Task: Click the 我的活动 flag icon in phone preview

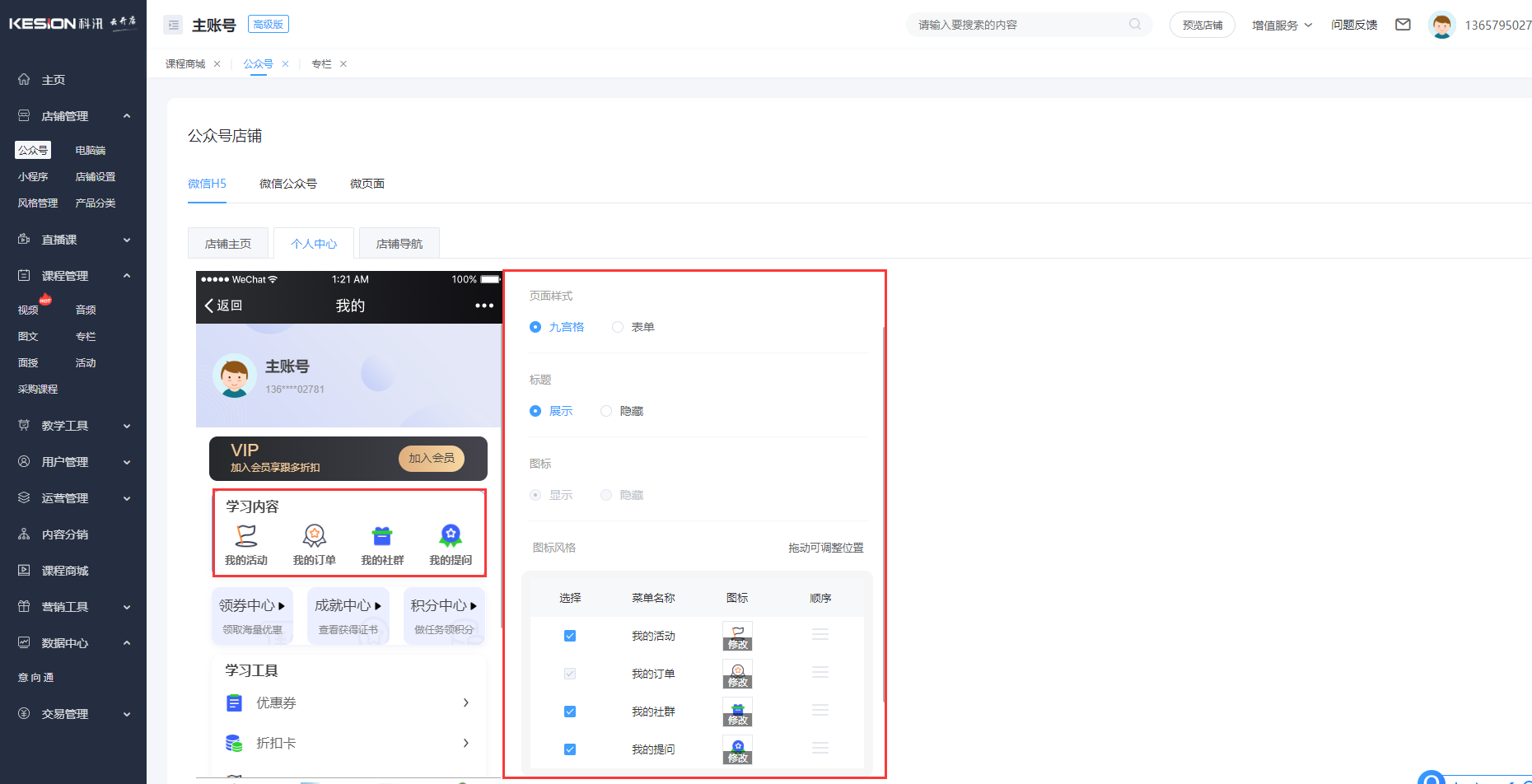Action: click(x=246, y=536)
